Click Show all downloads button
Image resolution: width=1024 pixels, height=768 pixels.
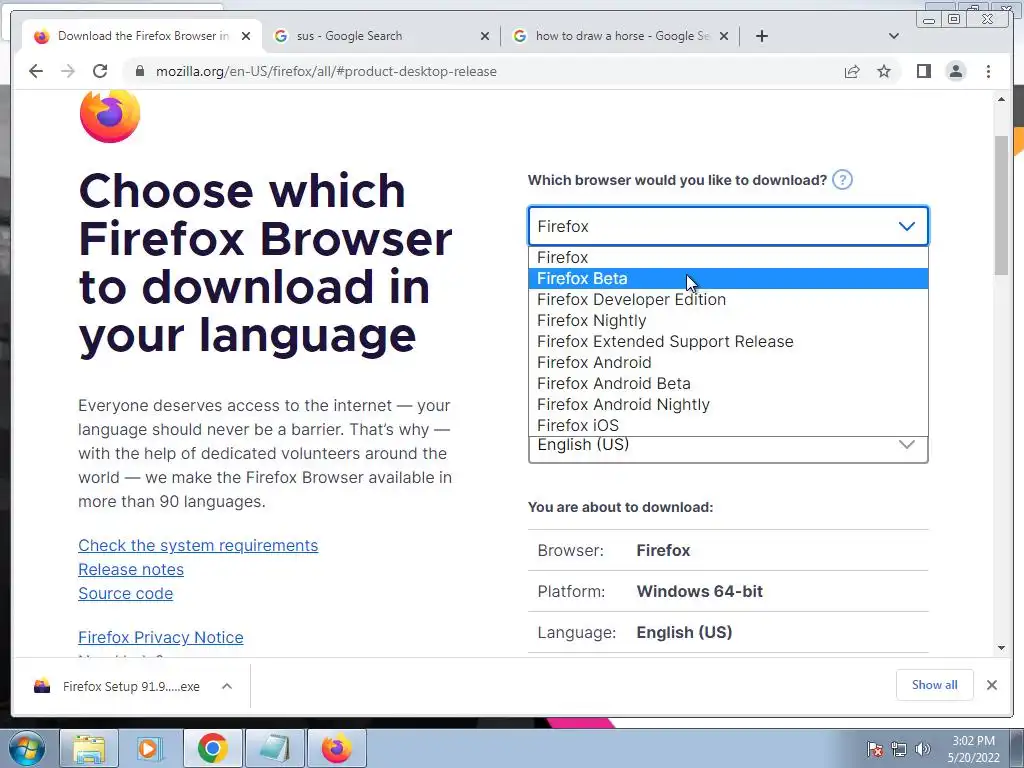pyautogui.click(x=935, y=685)
